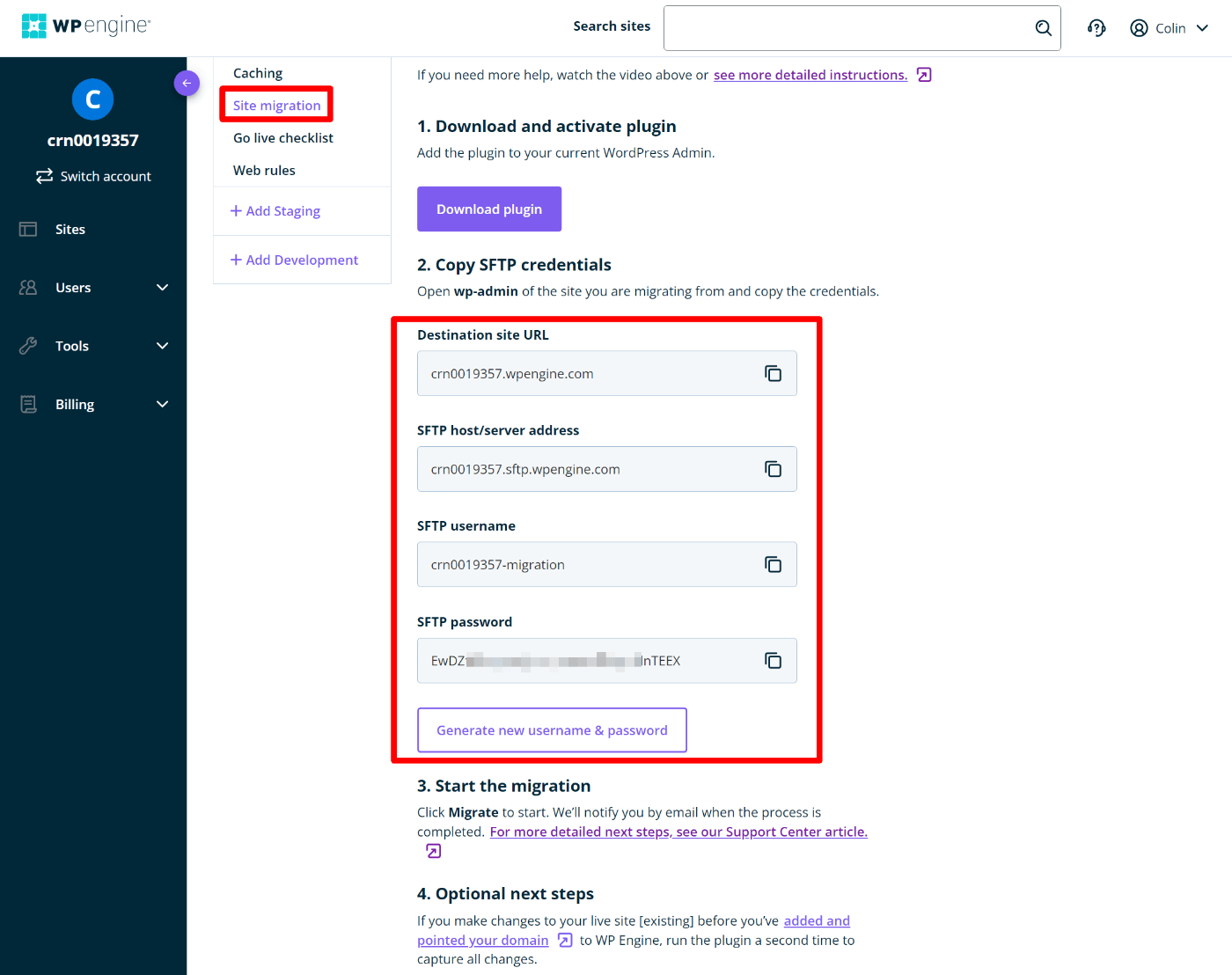The image size is (1232, 975).
Task: Expand the Users menu chevron
Action: [x=162, y=288]
